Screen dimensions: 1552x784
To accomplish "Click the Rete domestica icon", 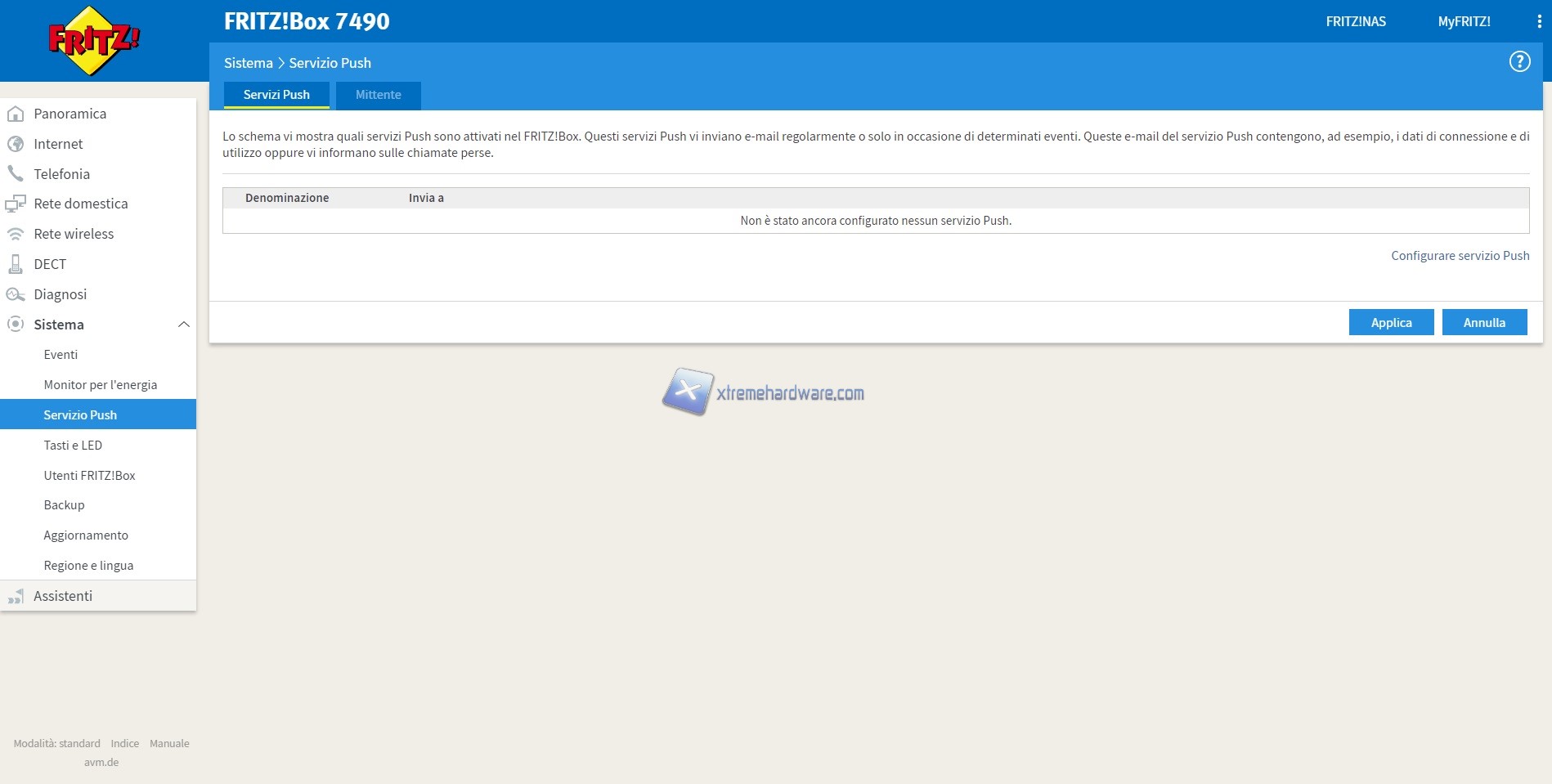I will pos(16,204).
